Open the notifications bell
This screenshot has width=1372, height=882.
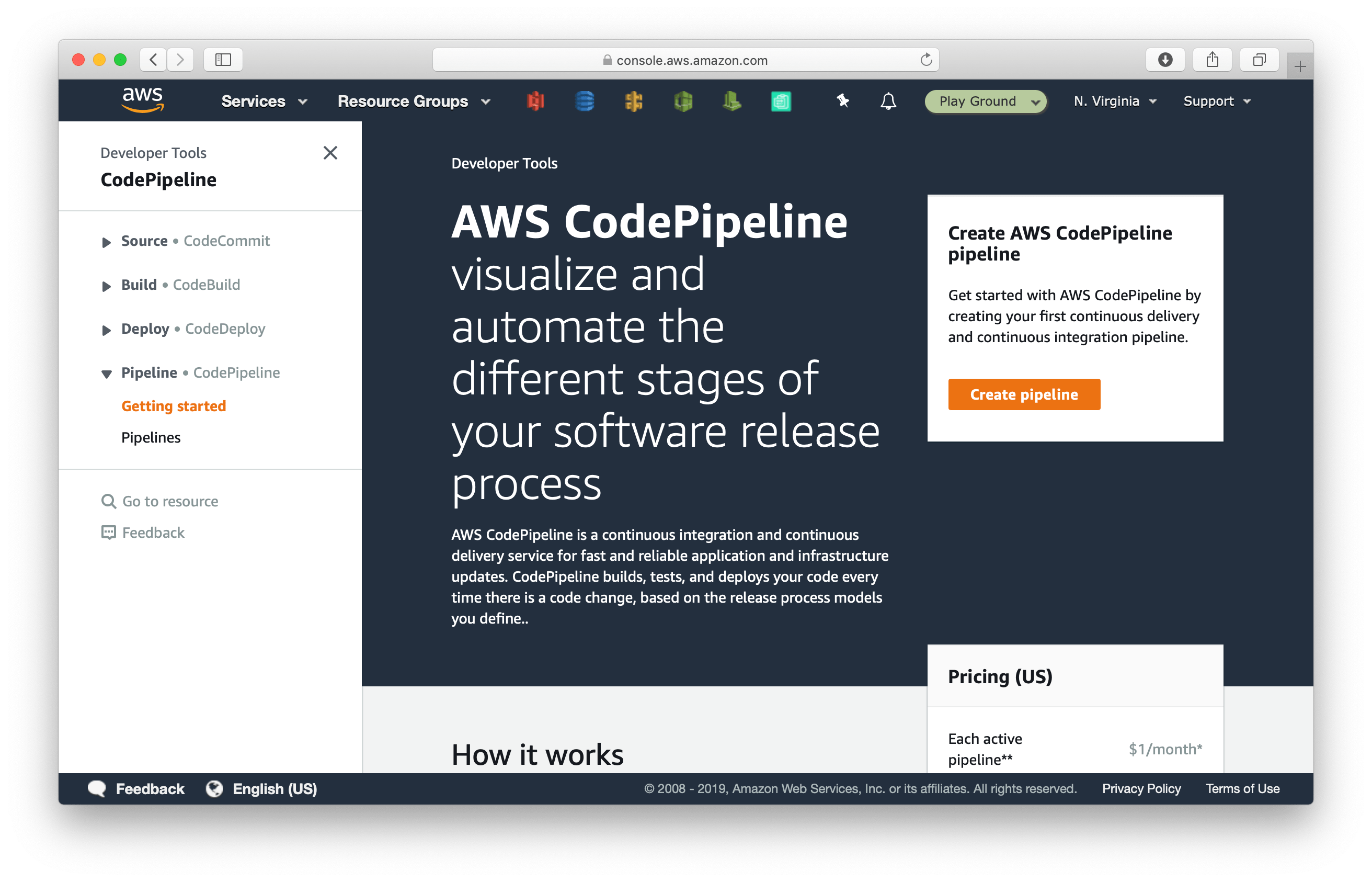pos(888,101)
